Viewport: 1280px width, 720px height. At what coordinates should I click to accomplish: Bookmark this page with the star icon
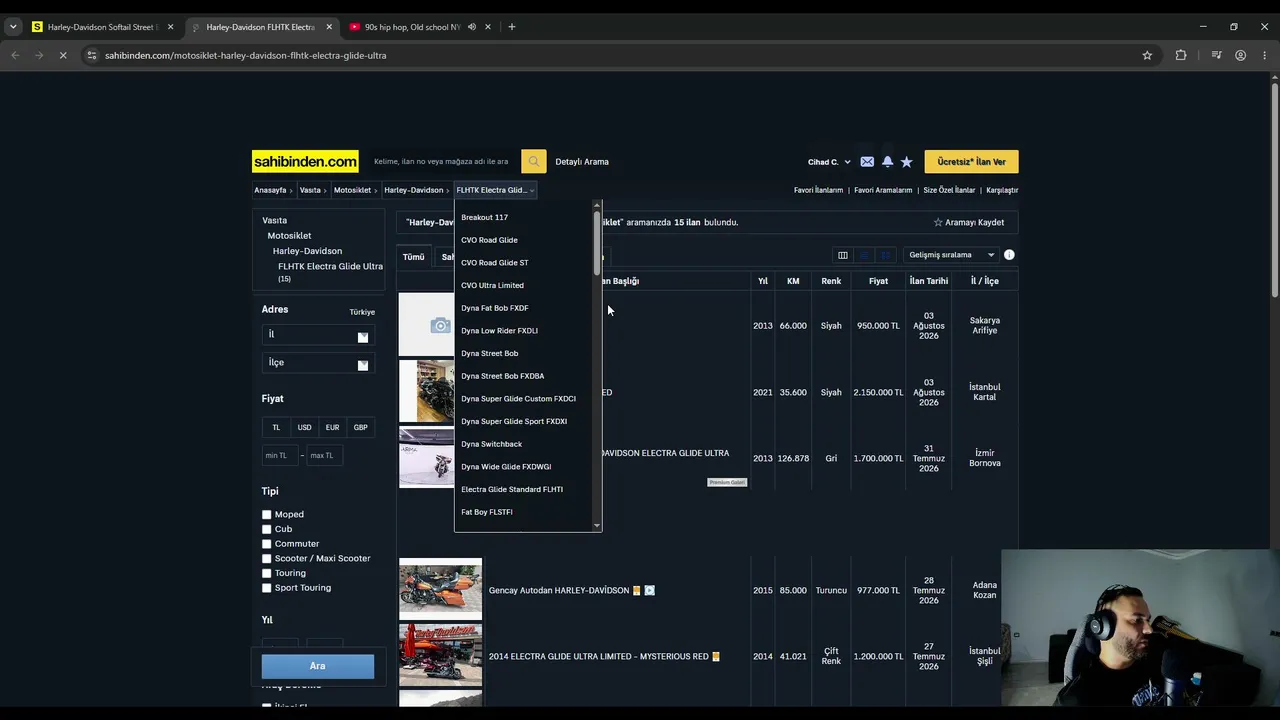1147,55
